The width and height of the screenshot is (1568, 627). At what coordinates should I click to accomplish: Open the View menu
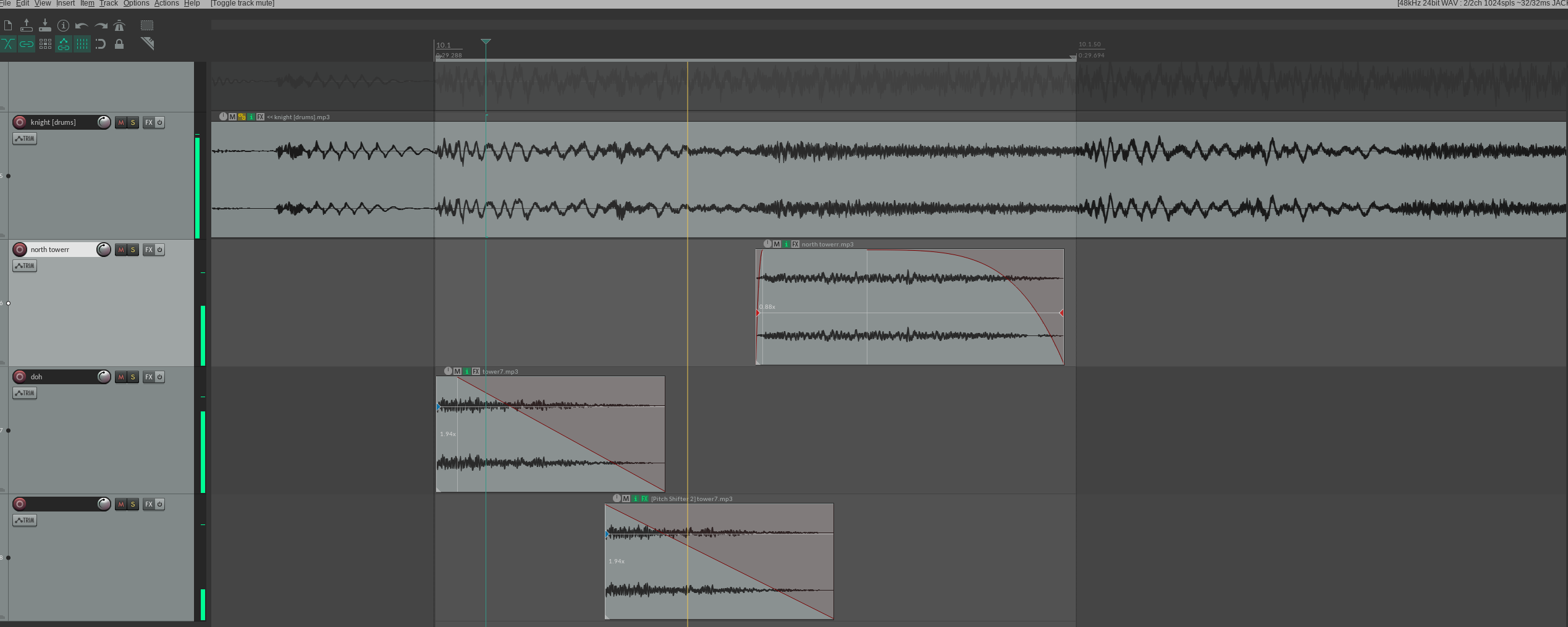[43, 4]
